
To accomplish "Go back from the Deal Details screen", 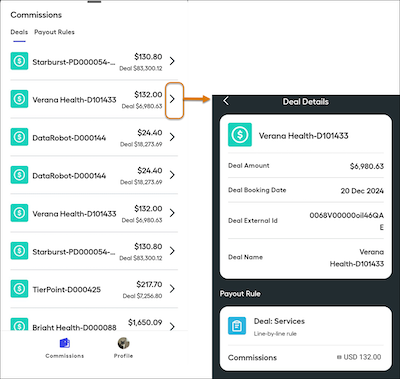I will pyautogui.click(x=226, y=101).
